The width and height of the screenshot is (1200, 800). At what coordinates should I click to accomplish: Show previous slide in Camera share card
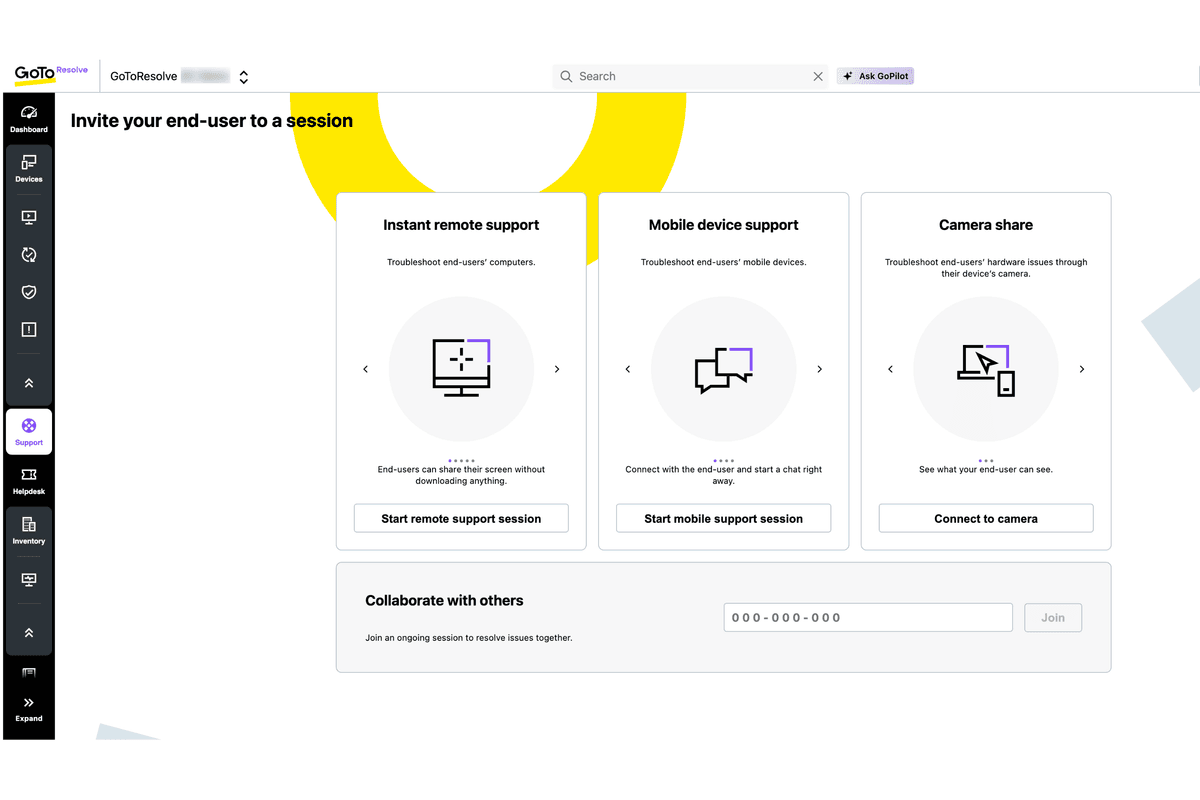pos(891,369)
